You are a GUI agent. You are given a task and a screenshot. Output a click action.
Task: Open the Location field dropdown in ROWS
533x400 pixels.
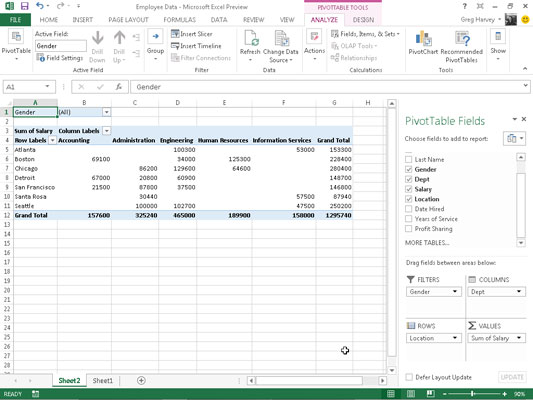(x=455, y=338)
